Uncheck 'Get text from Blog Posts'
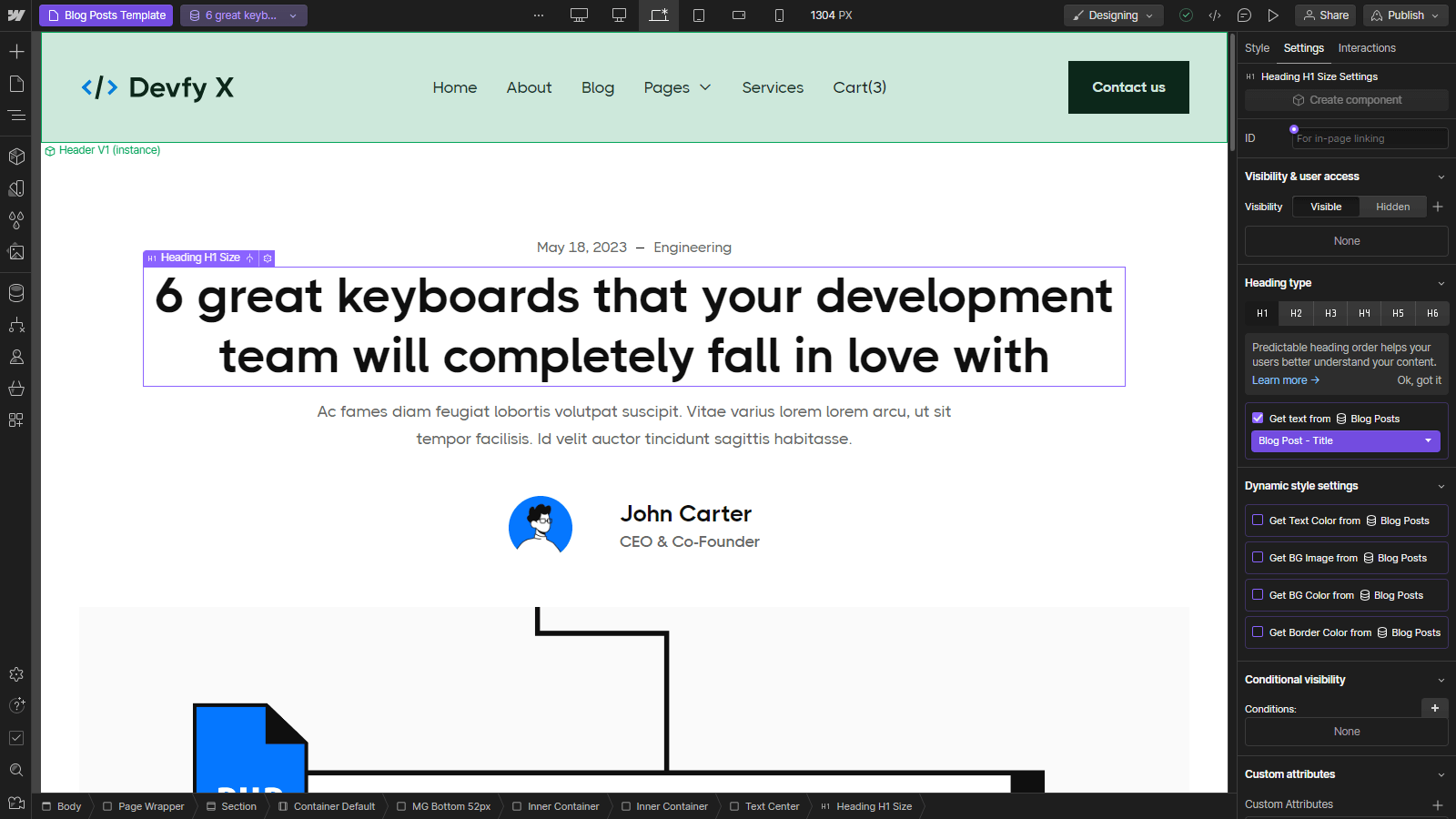 (x=1259, y=418)
